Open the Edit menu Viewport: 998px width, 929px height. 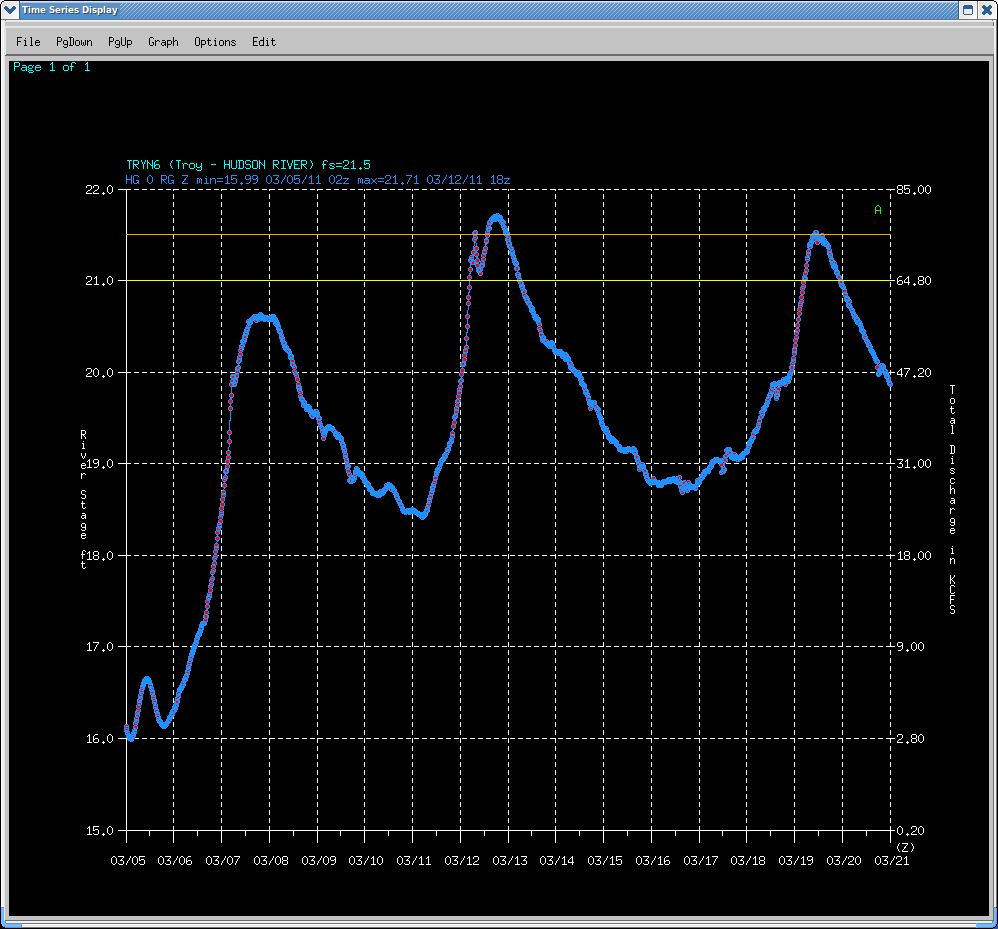[x=264, y=42]
